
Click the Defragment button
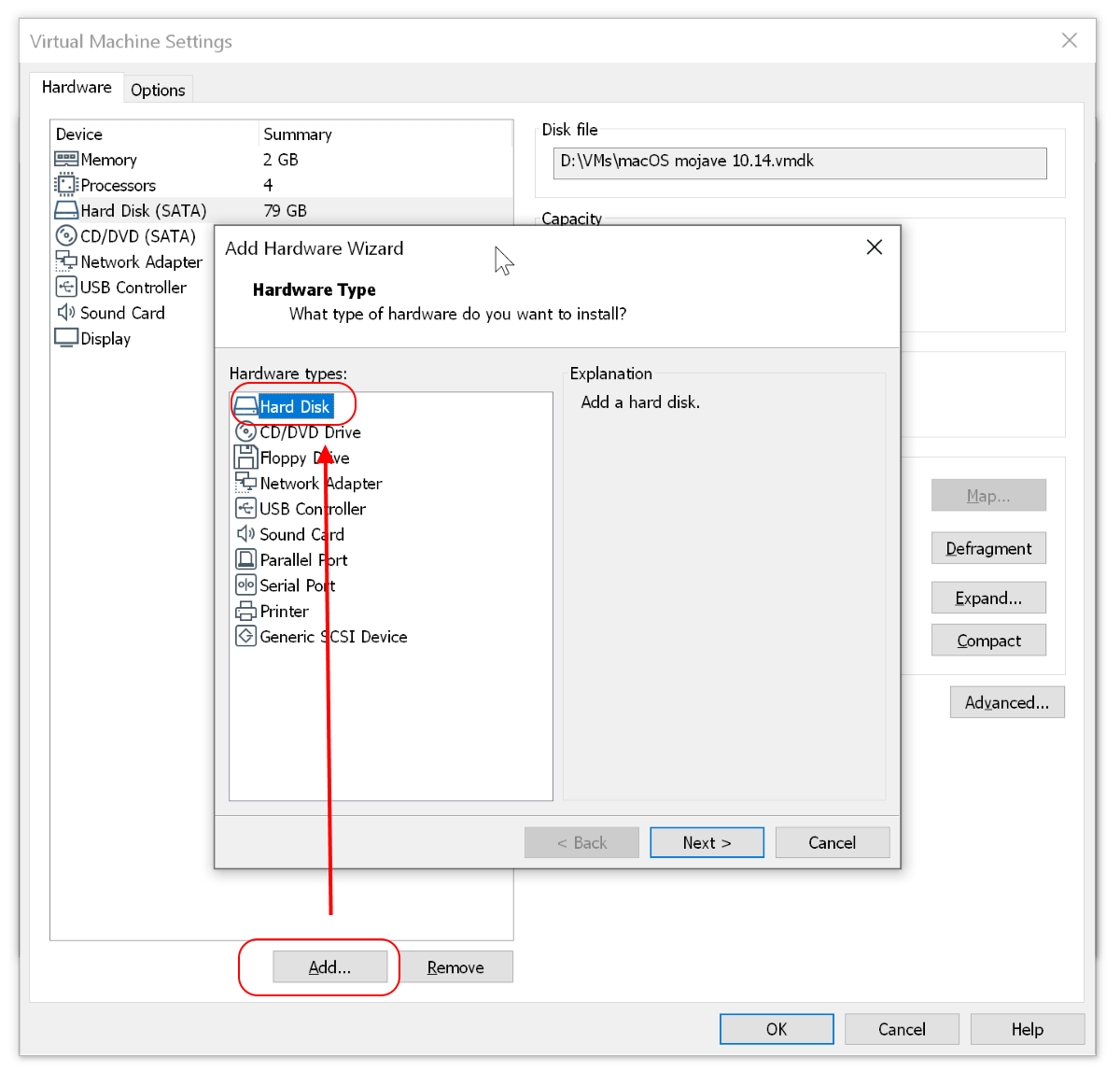pyautogui.click(x=988, y=548)
